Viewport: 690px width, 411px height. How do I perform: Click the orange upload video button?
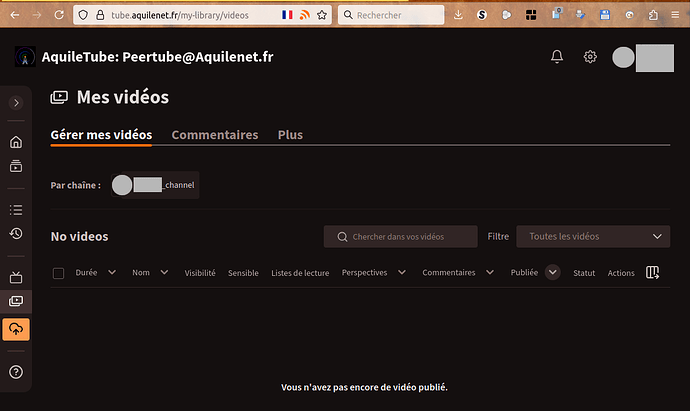point(16,329)
